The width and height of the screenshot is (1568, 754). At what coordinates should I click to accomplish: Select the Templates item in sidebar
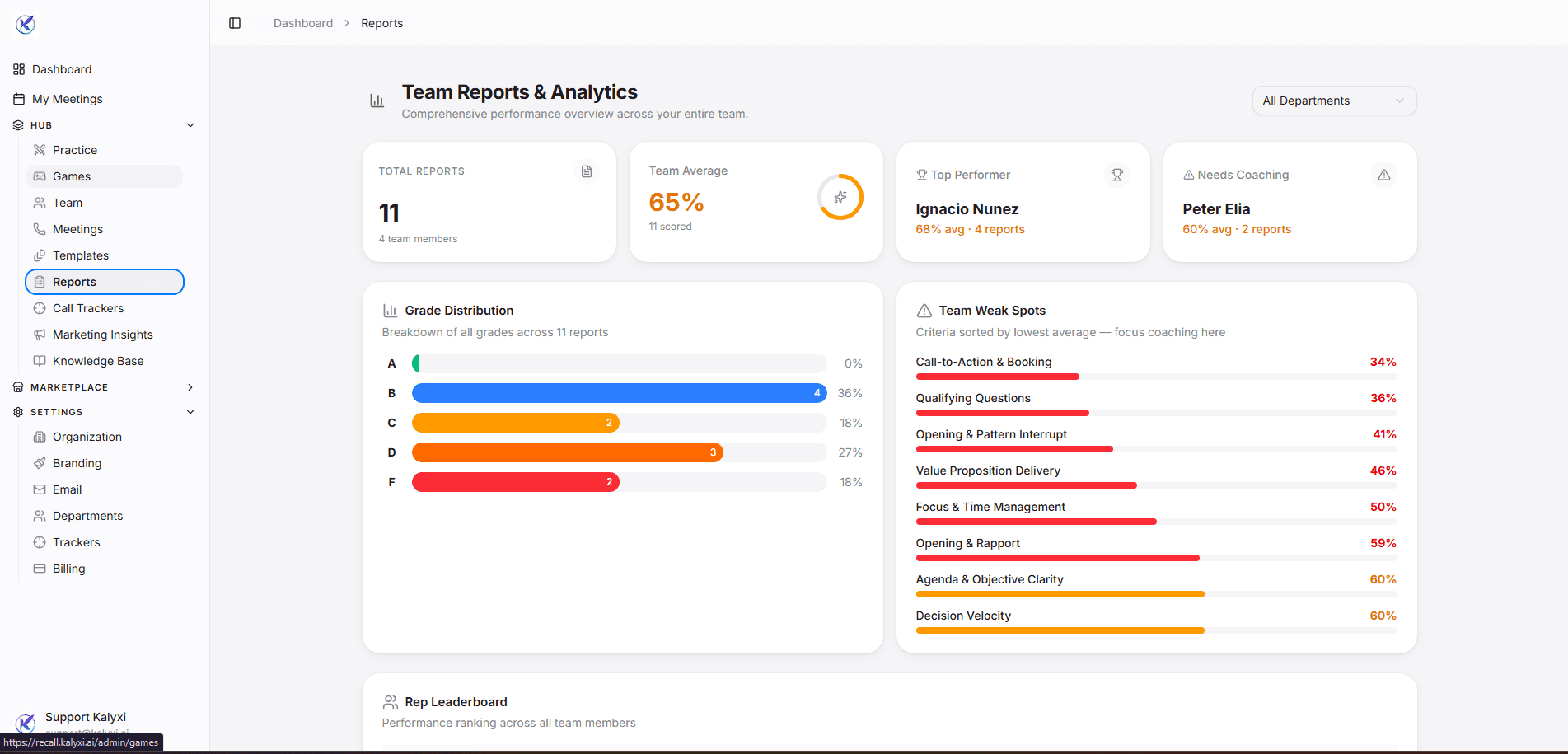click(x=80, y=255)
